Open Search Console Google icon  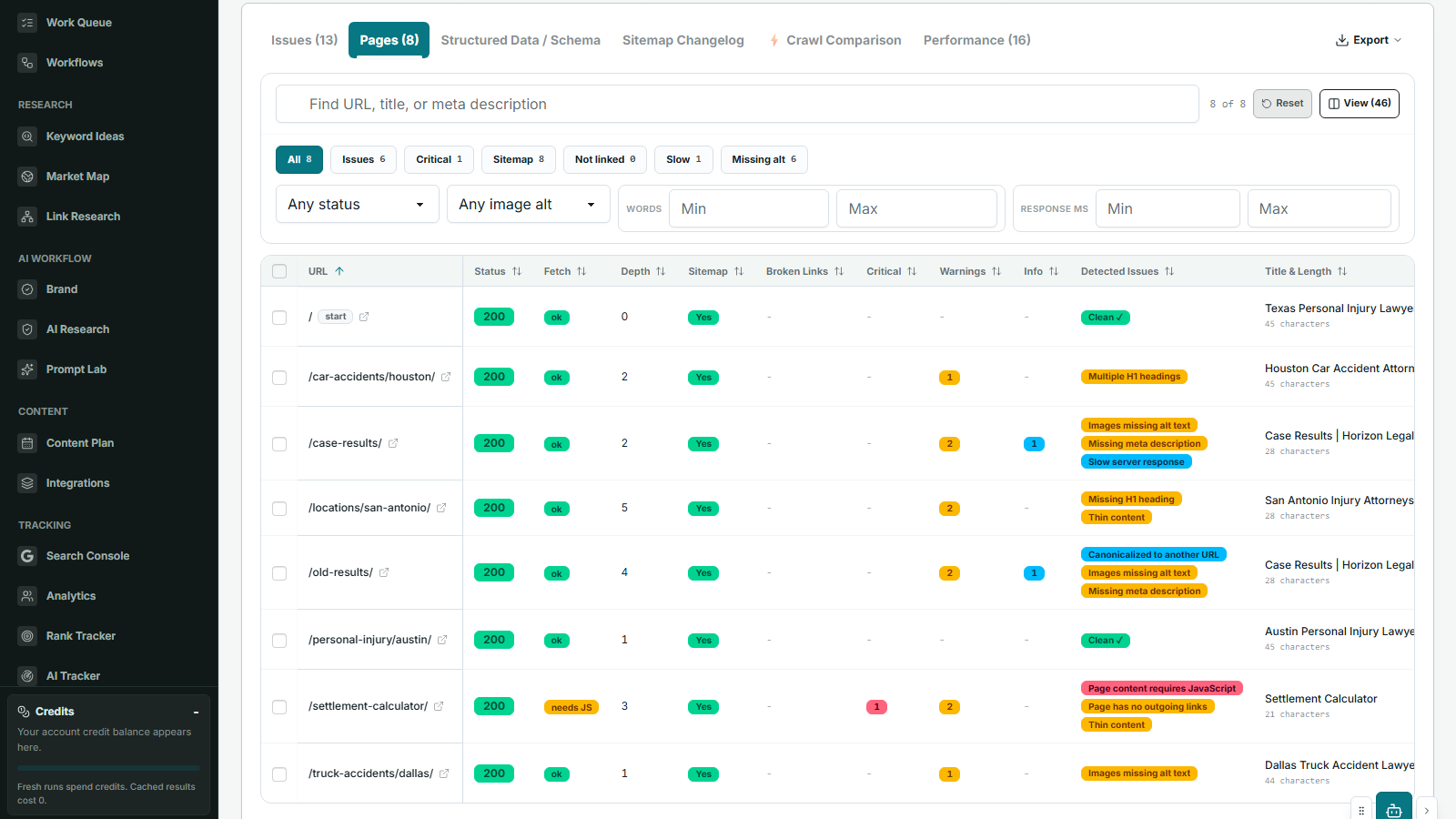coord(27,556)
